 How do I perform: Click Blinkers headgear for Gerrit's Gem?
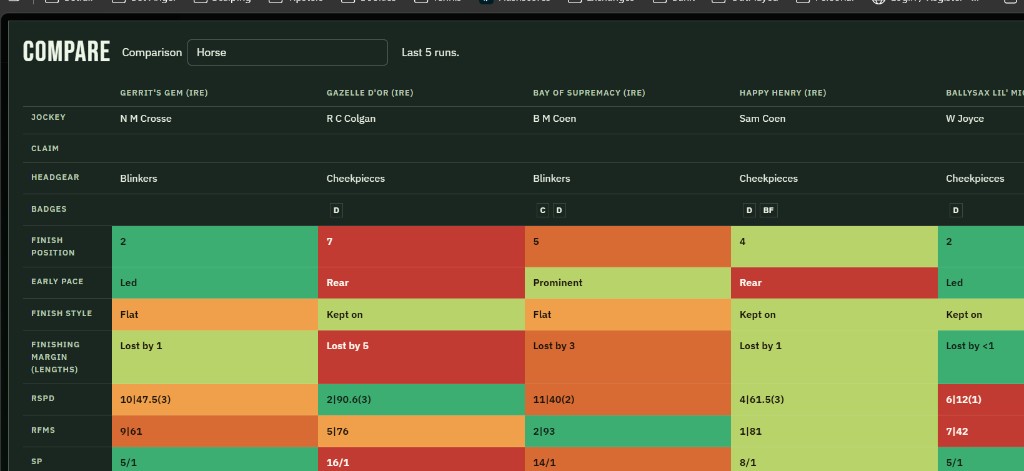[138, 178]
